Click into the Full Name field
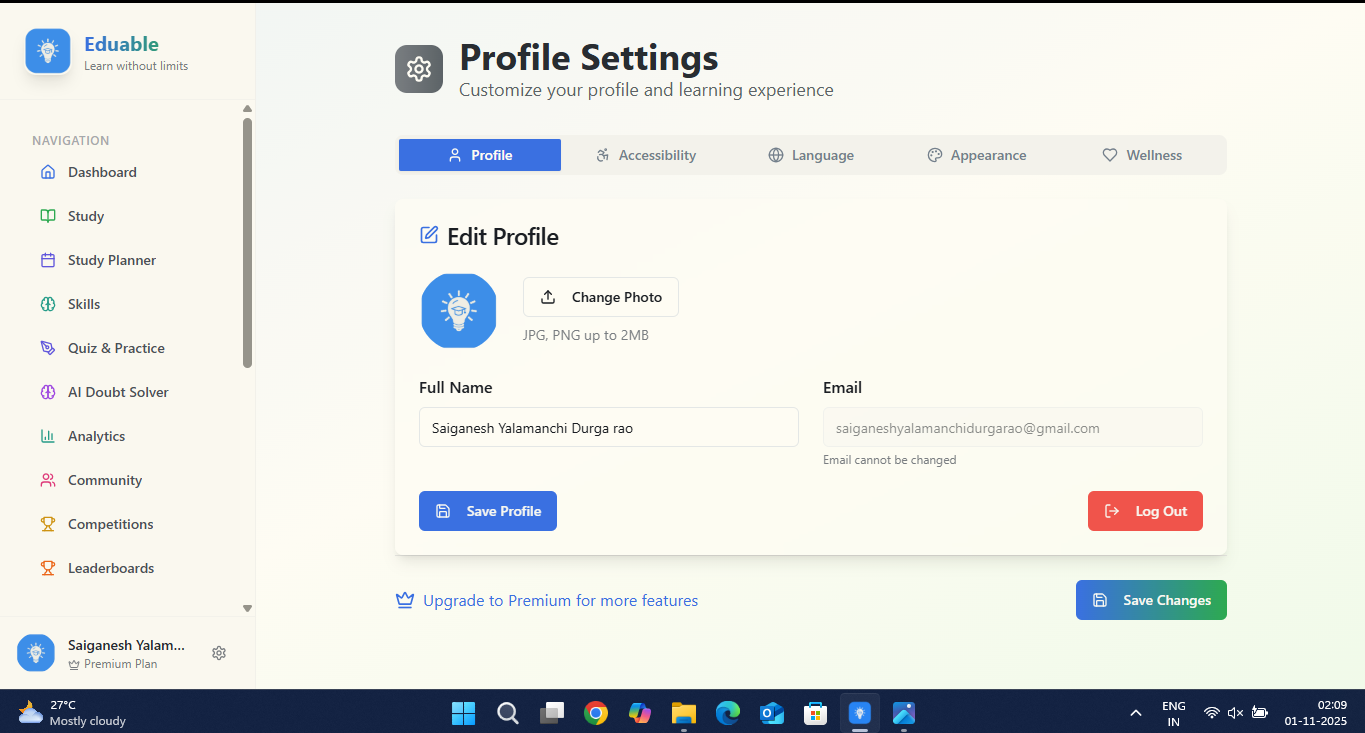This screenshot has width=1365, height=733. coord(608,427)
